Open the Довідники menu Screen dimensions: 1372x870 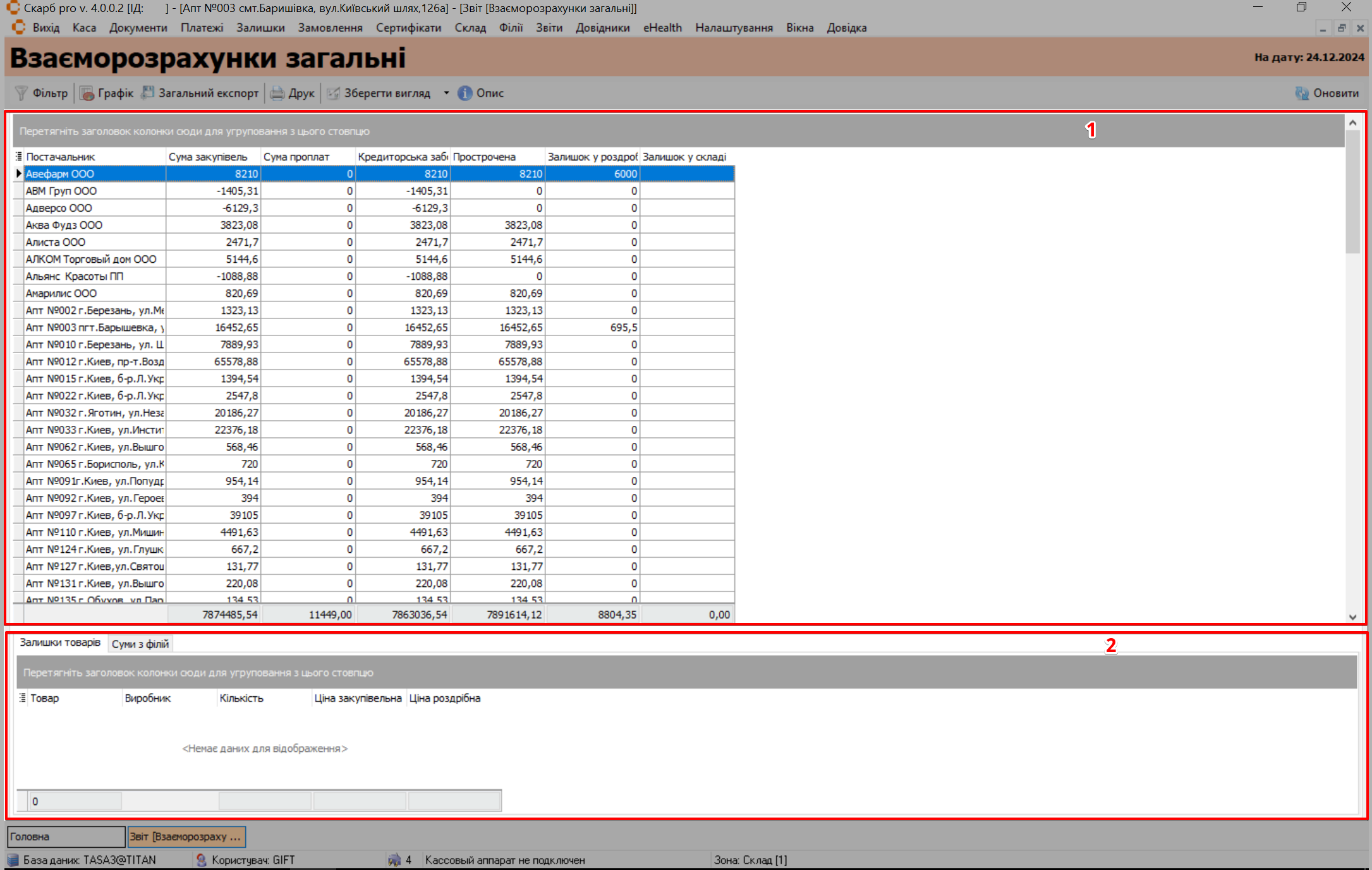click(x=602, y=28)
